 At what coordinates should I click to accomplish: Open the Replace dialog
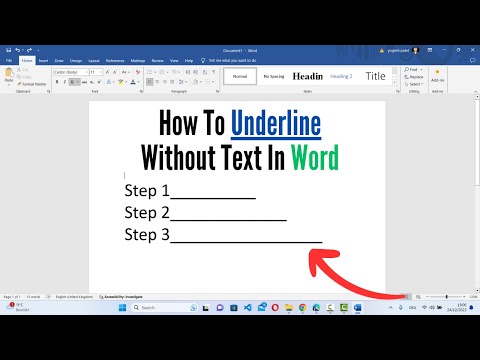414,77
